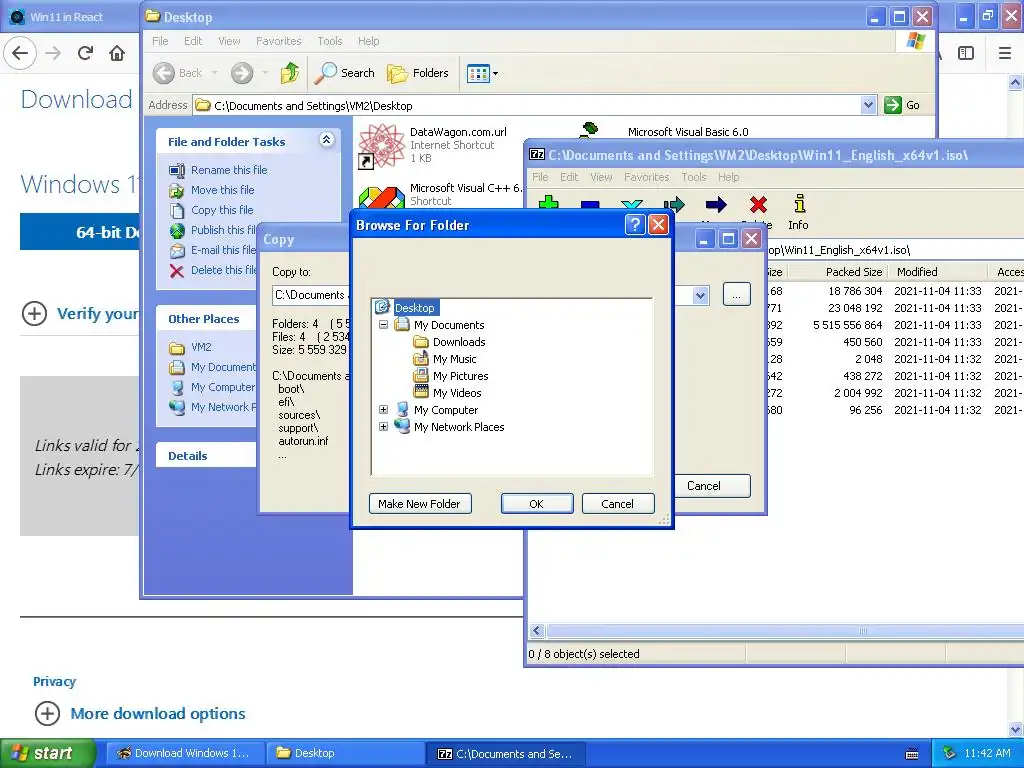Screen dimensions: 1024x768
Task: Open the Windows XP Start button
Action: [x=48, y=753]
